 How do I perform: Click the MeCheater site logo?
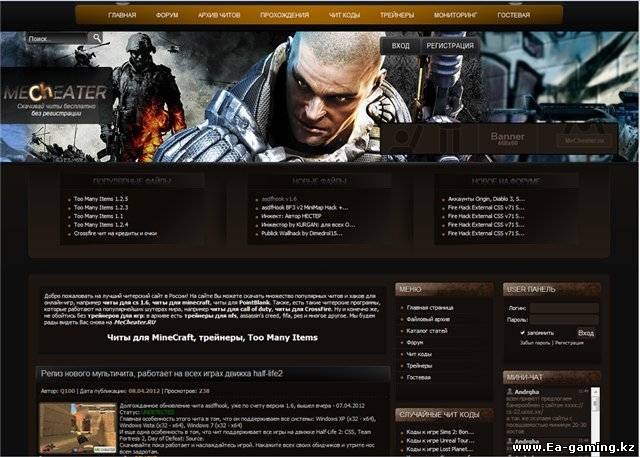click(56, 93)
